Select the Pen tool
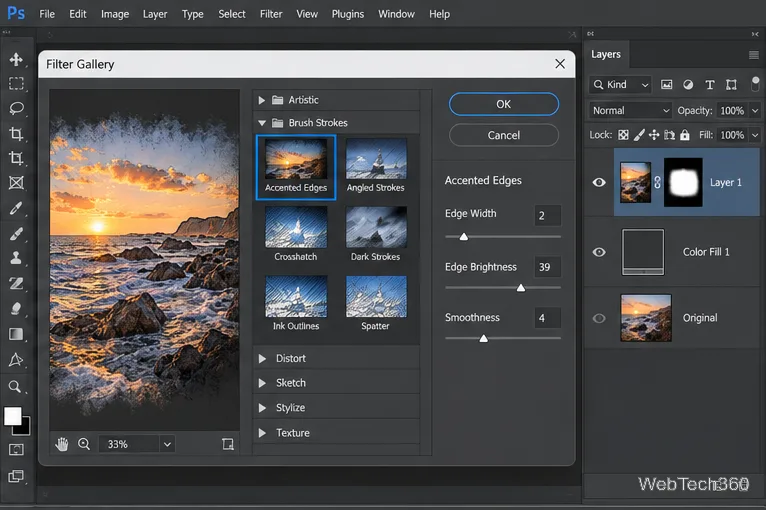 16,360
